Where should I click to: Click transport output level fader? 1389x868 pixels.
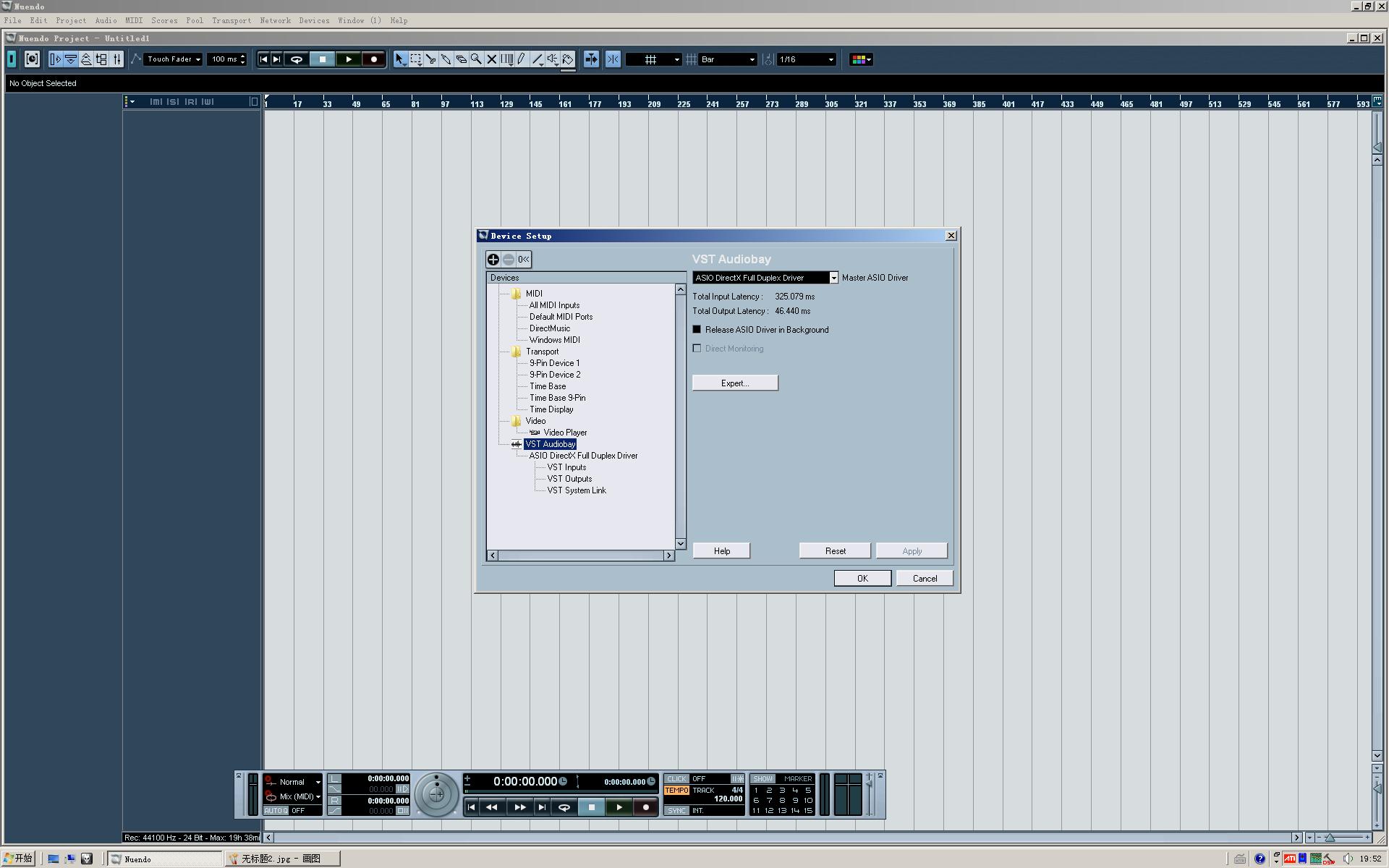(870, 794)
